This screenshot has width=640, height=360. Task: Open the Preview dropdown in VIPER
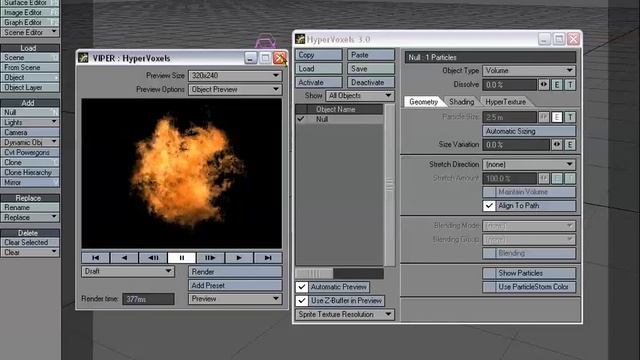(235, 299)
